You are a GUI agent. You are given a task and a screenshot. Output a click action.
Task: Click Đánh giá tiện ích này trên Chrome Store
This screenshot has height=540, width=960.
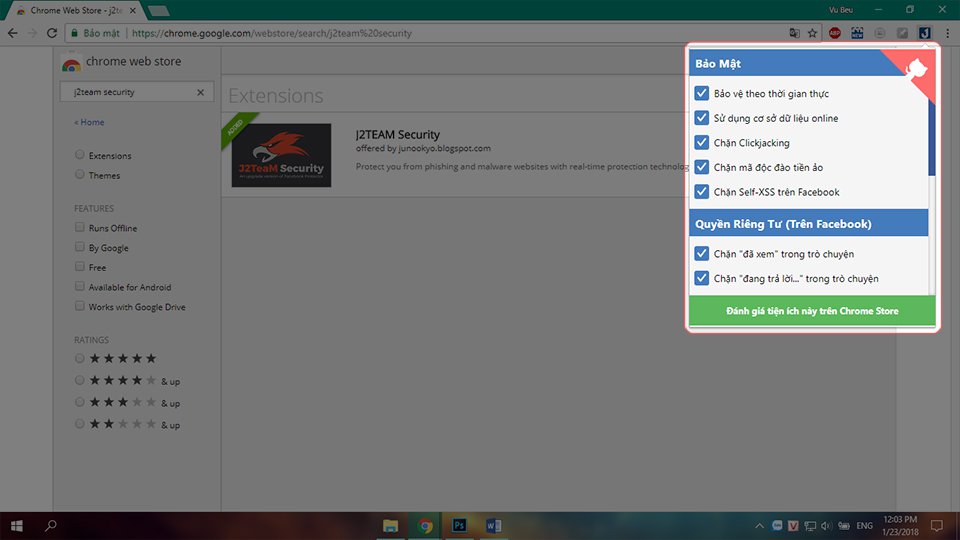[812, 311]
